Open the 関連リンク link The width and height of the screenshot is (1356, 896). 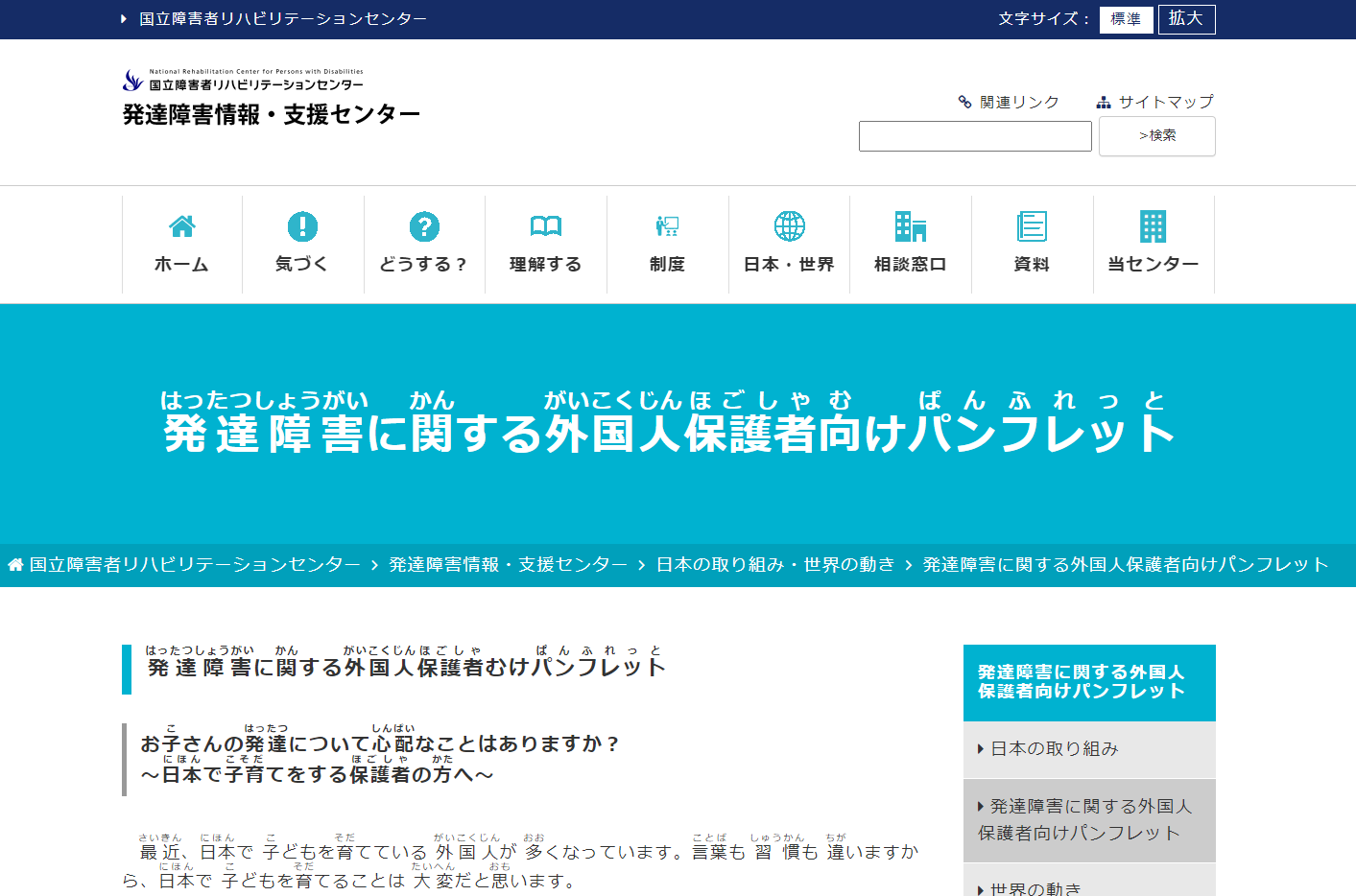(1018, 102)
